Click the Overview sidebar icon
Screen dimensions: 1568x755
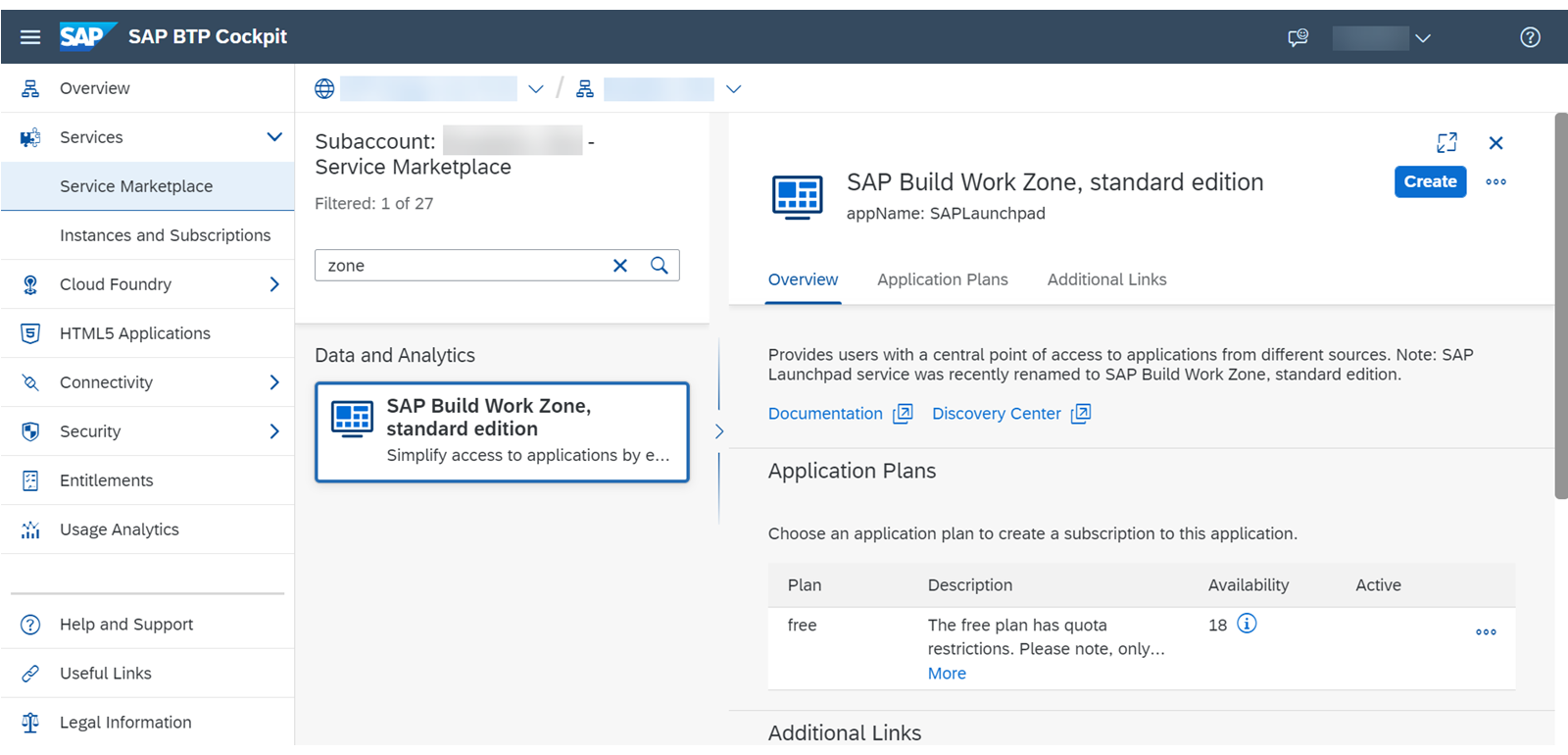[x=30, y=88]
